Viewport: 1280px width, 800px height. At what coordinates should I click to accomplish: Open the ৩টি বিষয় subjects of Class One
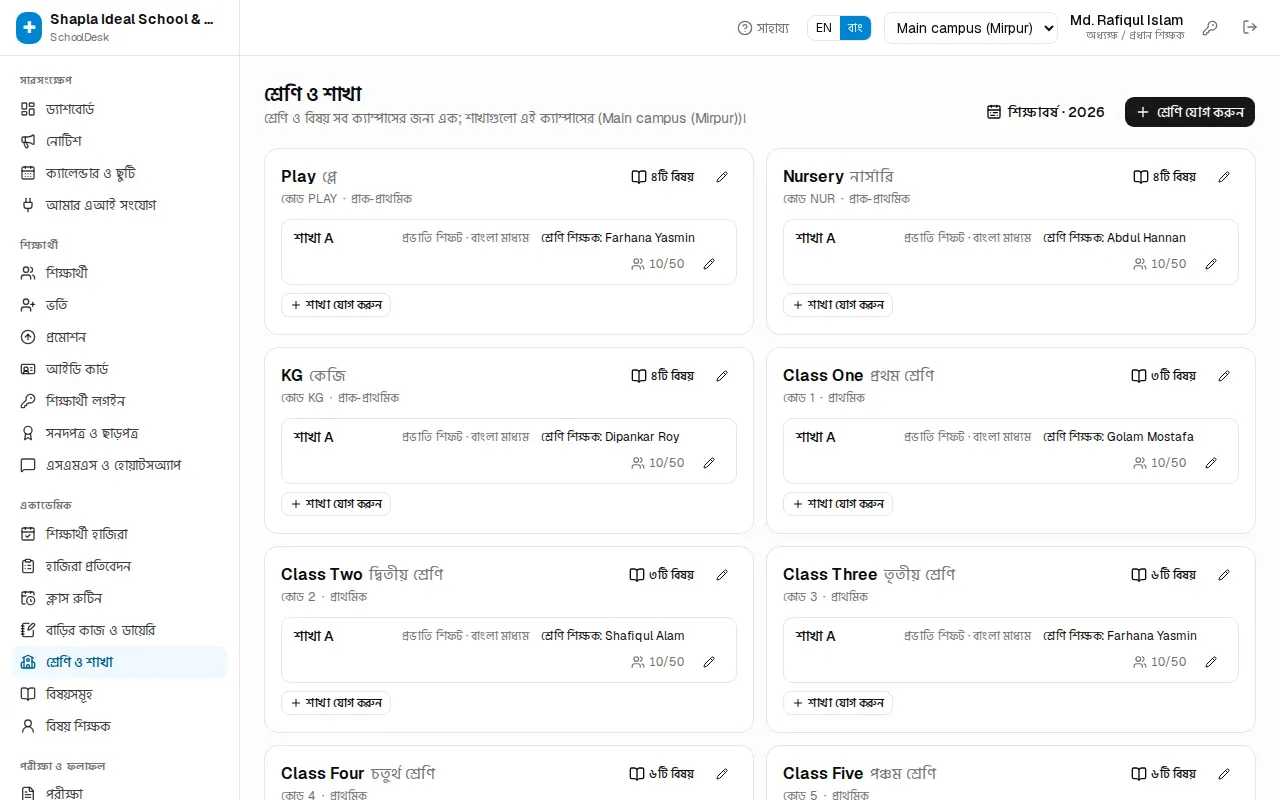click(1164, 376)
